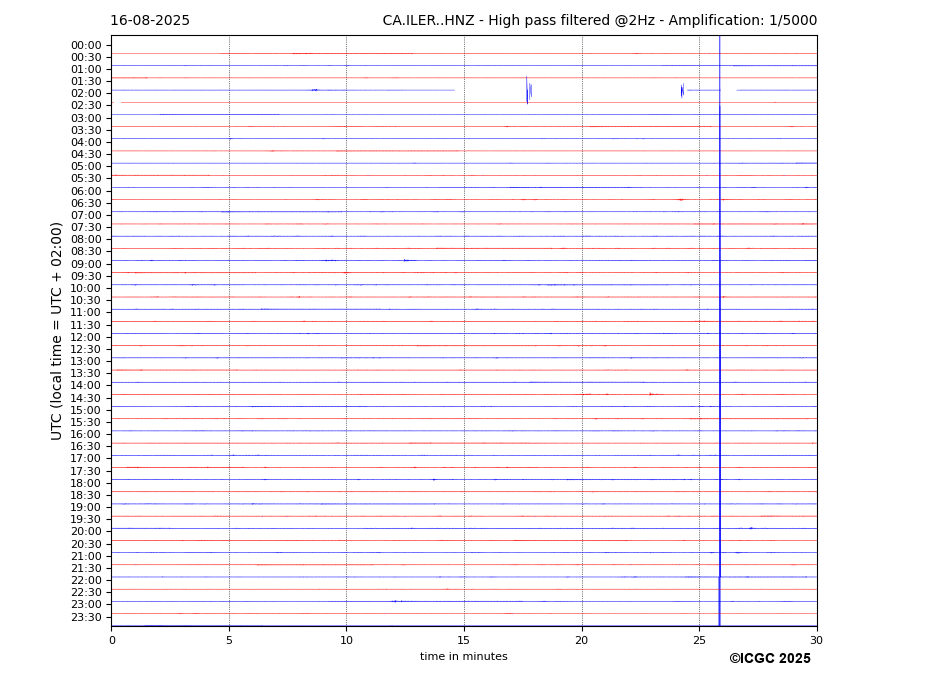
Task: Click the 15:00 time label
Action: (x=86, y=410)
